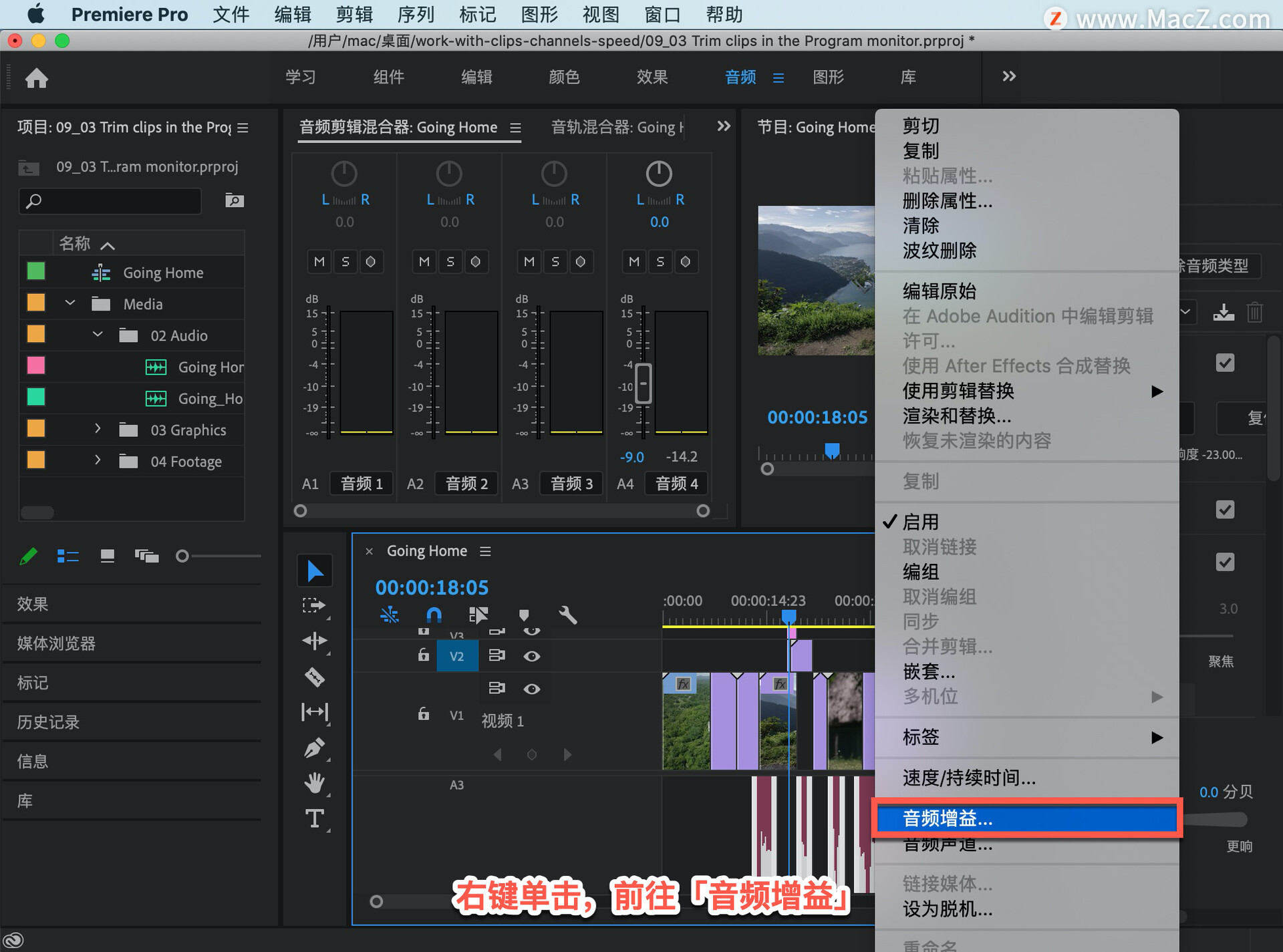Select the Razor tool in toolbar
The width and height of the screenshot is (1283, 952).
click(314, 677)
